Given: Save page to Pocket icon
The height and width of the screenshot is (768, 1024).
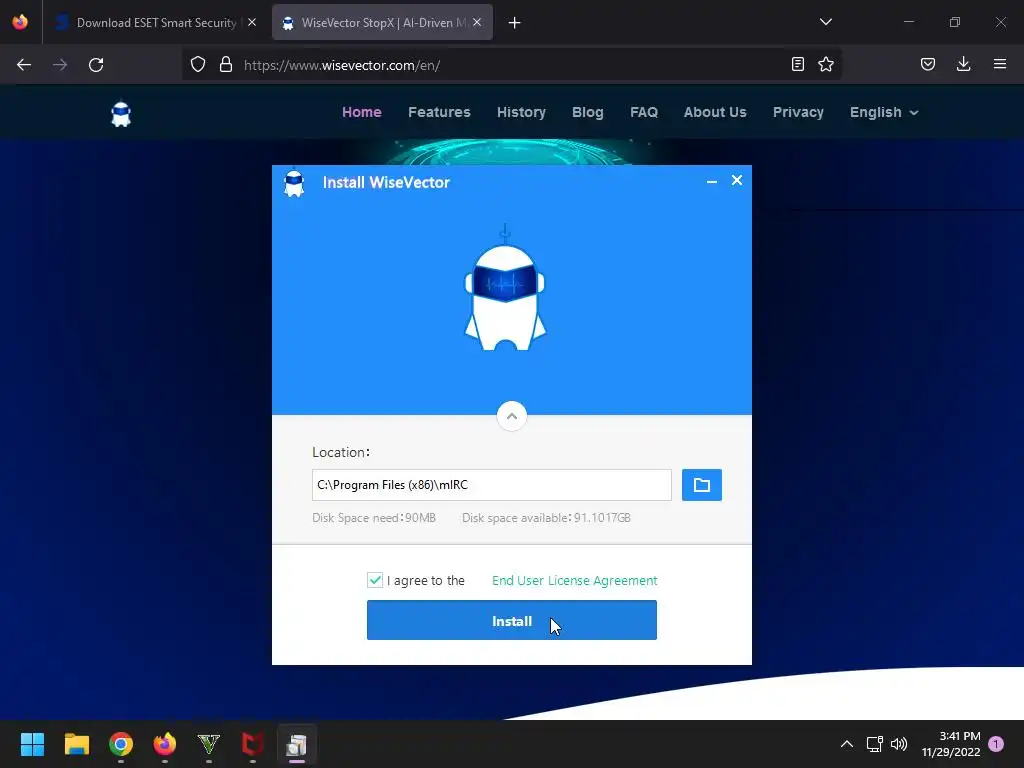Looking at the screenshot, I should (x=928, y=64).
